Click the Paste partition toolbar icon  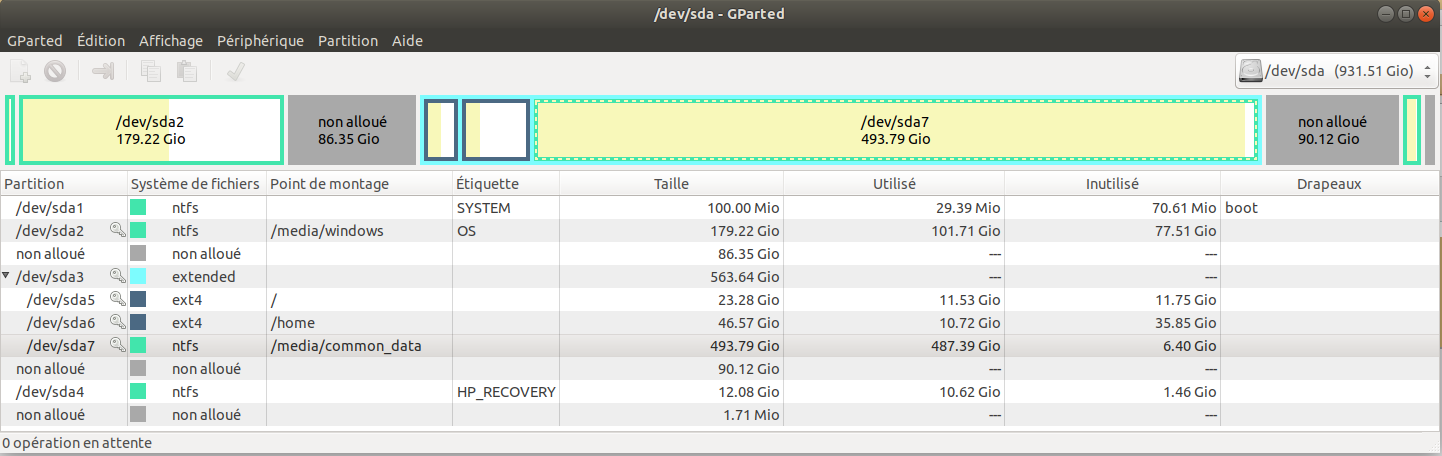pos(186,71)
